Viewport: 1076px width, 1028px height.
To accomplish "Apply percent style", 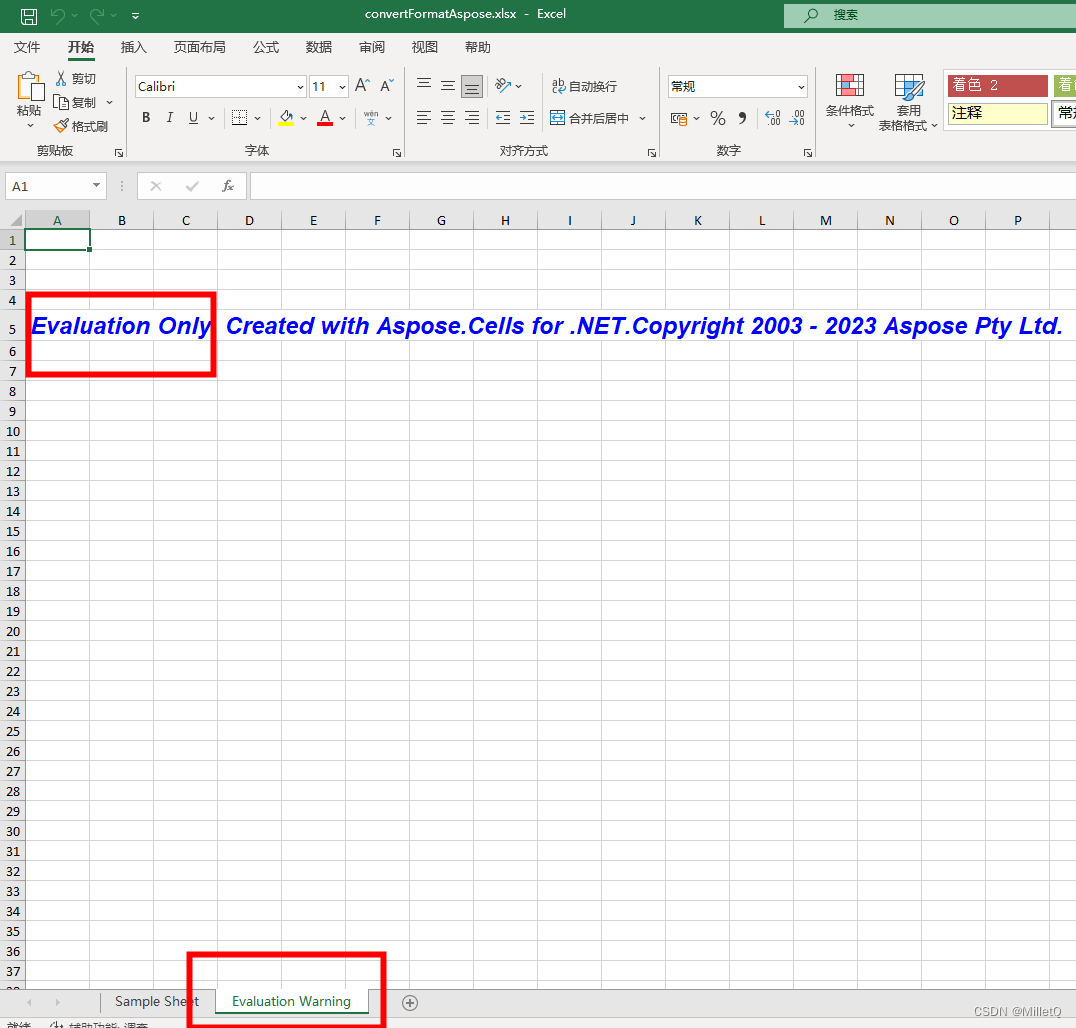I will click(718, 119).
